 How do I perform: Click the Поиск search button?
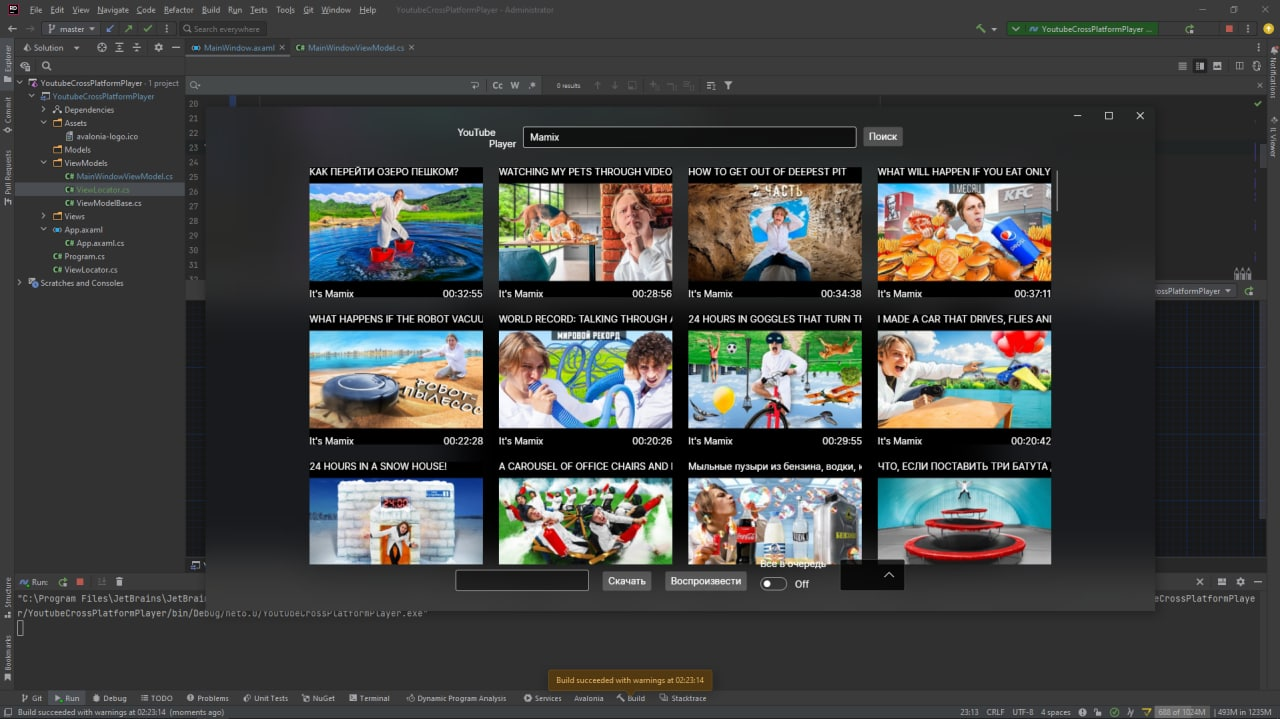883,137
